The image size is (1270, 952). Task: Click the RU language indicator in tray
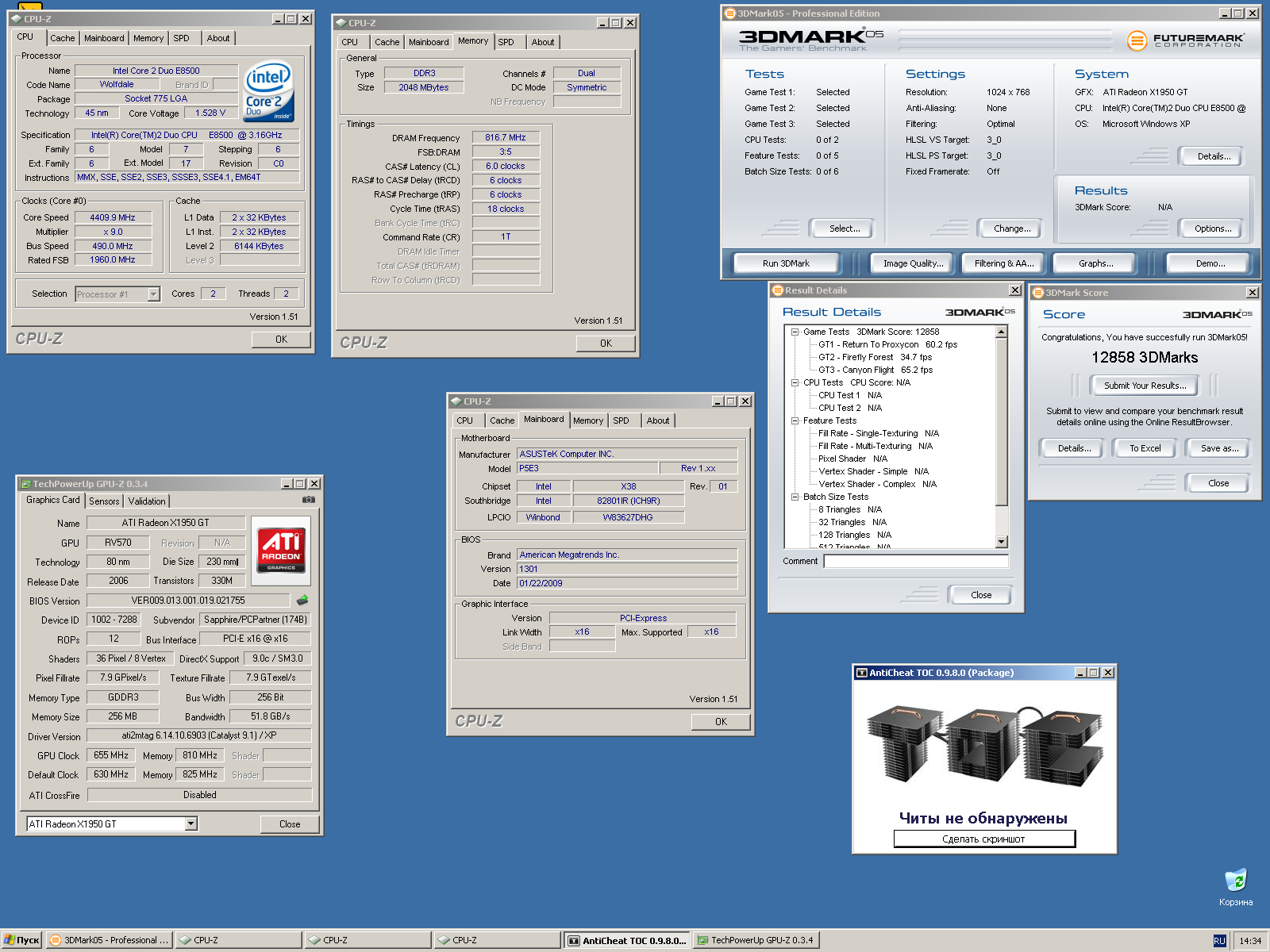(x=1220, y=941)
